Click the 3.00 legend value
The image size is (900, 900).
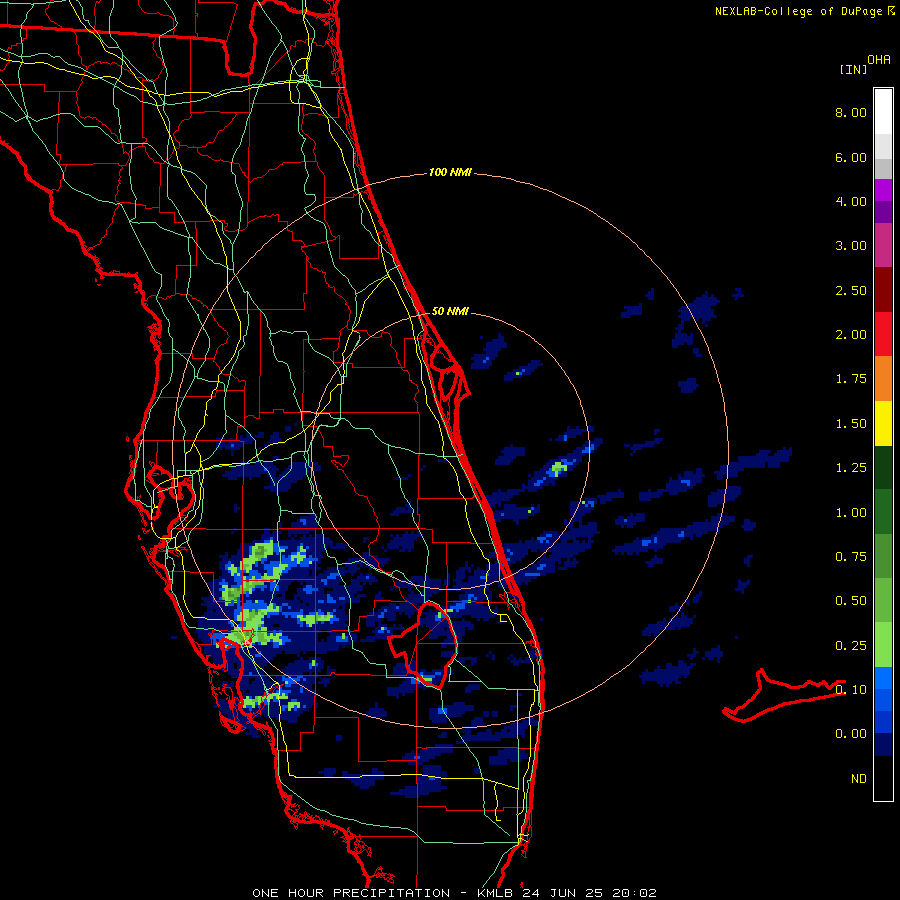tap(851, 246)
